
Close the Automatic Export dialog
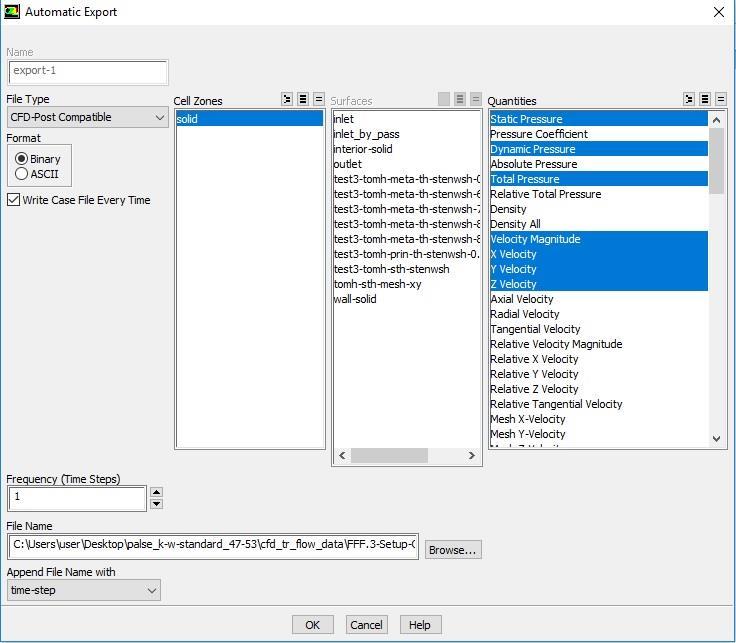[x=719, y=12]
